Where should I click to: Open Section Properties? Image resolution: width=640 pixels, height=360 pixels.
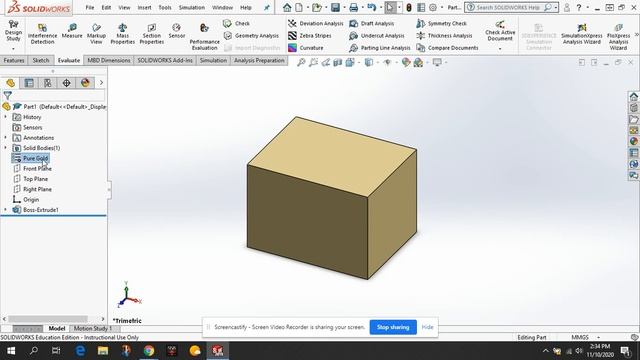click(151, 33)
